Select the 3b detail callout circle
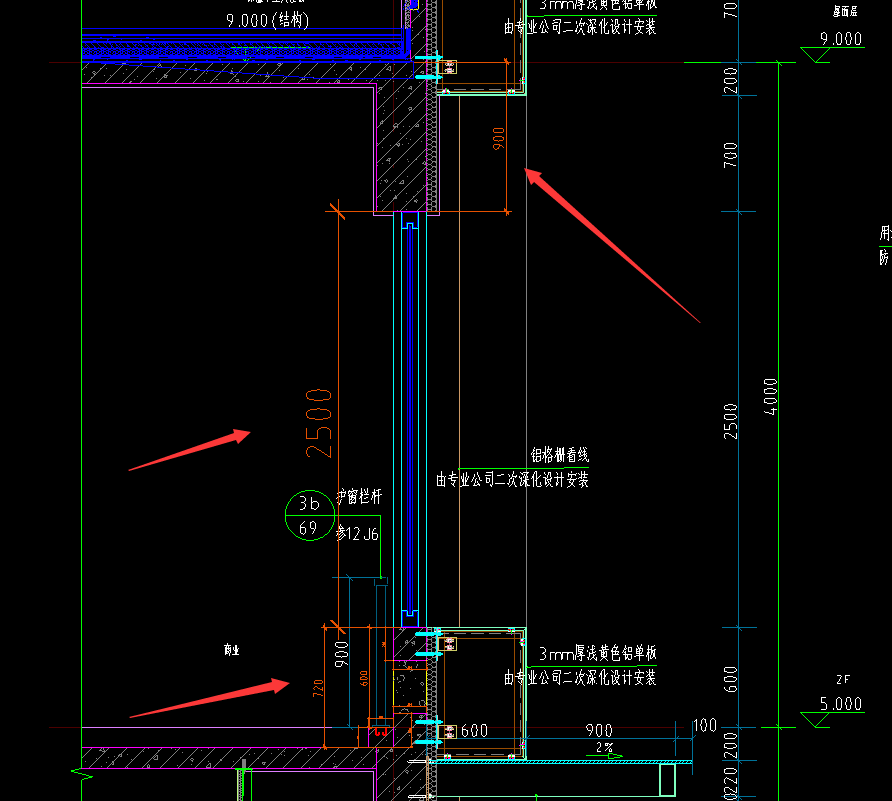Image resolution: width=892 pixels, height=801 pixels. pyautogui.click(x=309, y=515)
